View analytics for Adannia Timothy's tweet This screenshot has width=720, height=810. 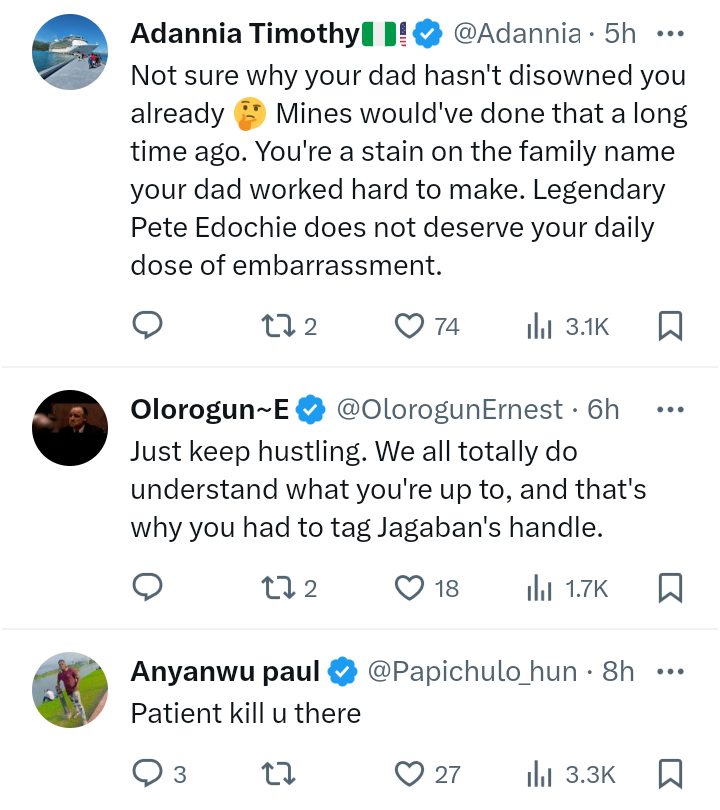pos(540,325)
